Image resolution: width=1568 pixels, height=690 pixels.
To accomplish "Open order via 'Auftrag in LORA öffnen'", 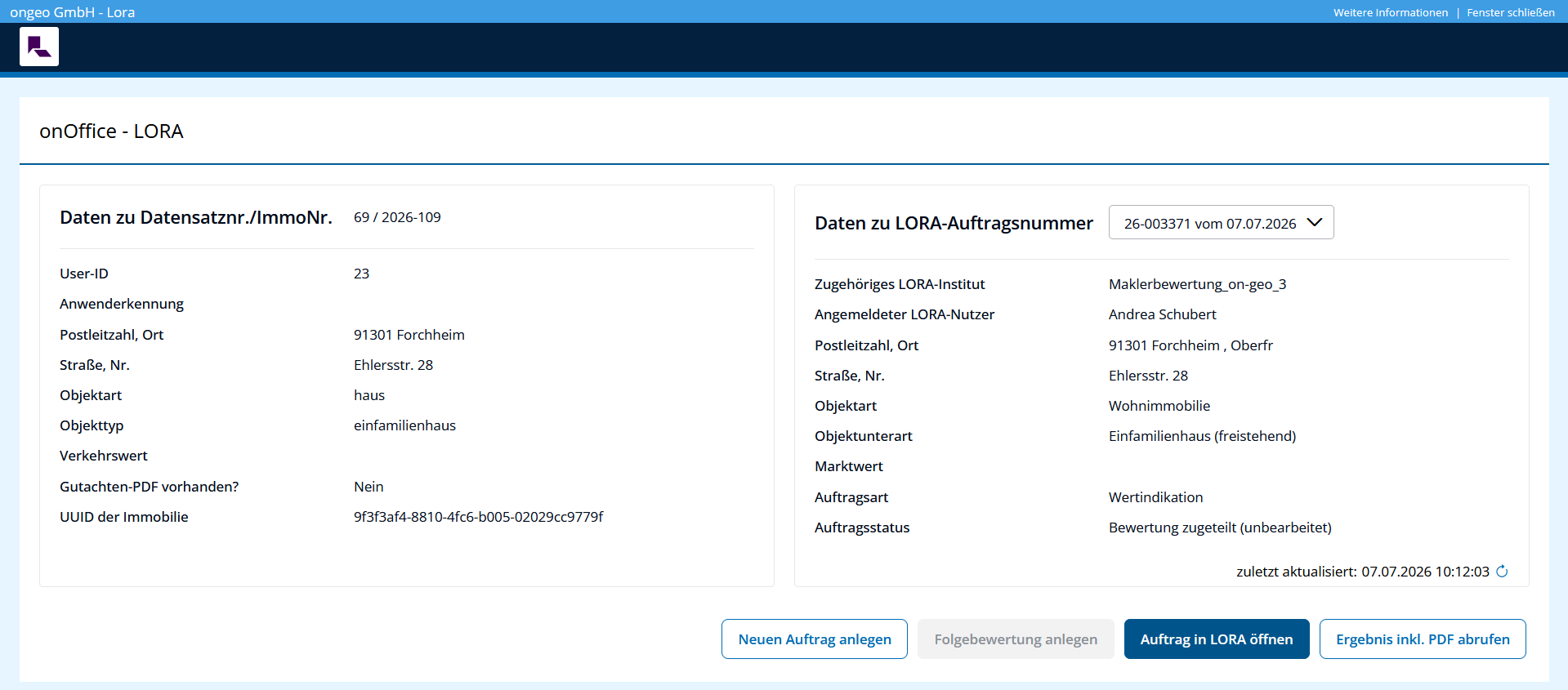I will (1217, 639).
